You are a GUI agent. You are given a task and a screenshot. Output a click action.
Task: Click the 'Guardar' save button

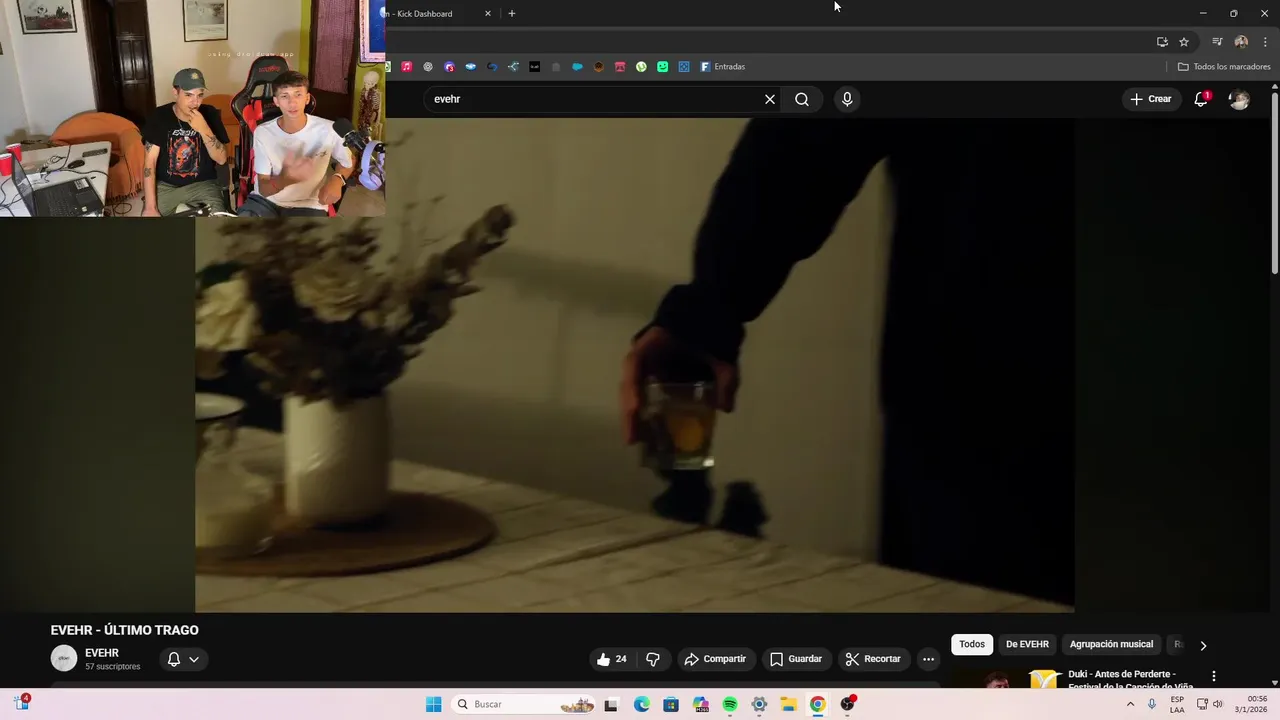pyautogui.click(x=796, y=659)
